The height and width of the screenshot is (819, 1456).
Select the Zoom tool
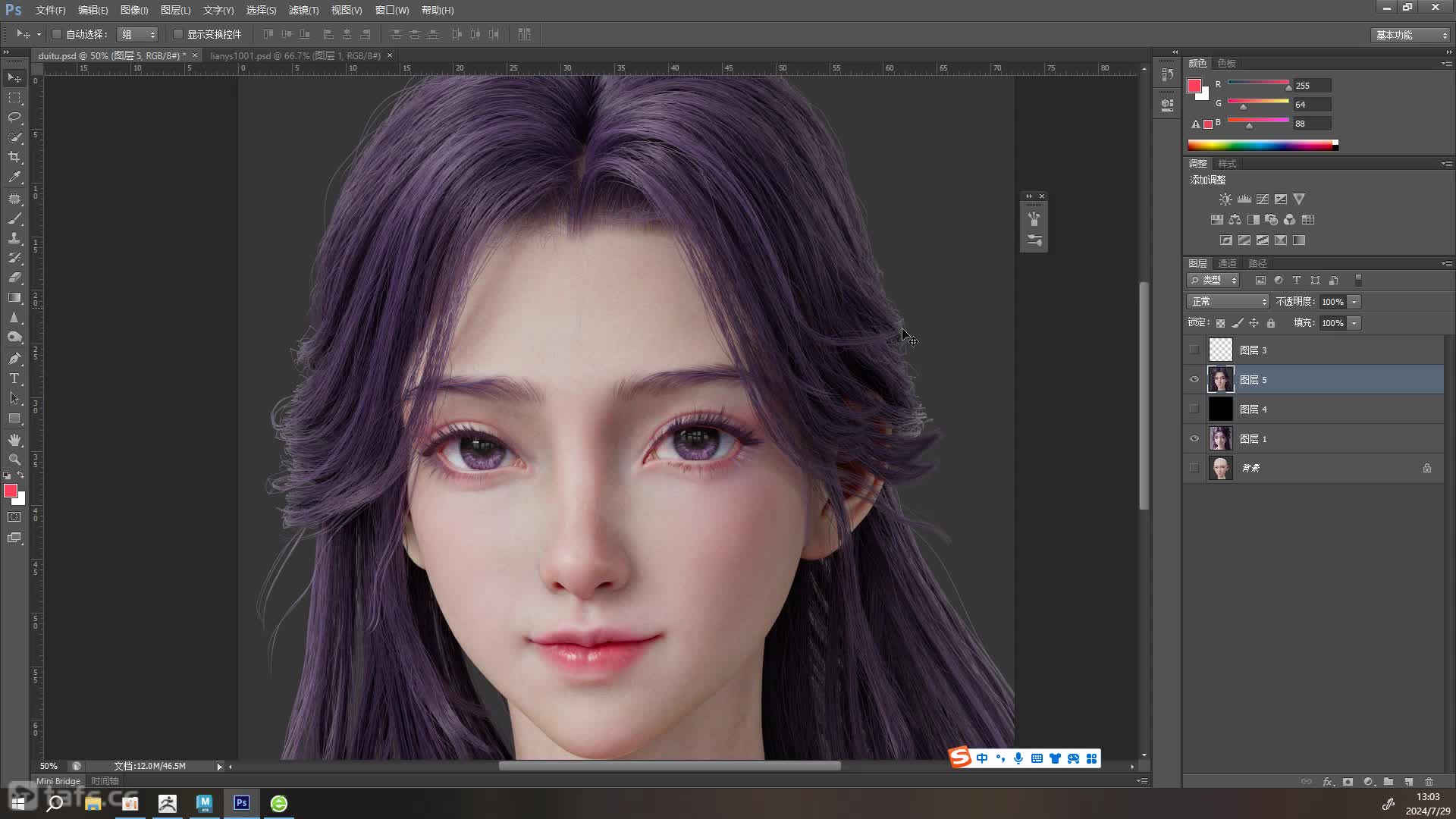(x=14, y=460)
